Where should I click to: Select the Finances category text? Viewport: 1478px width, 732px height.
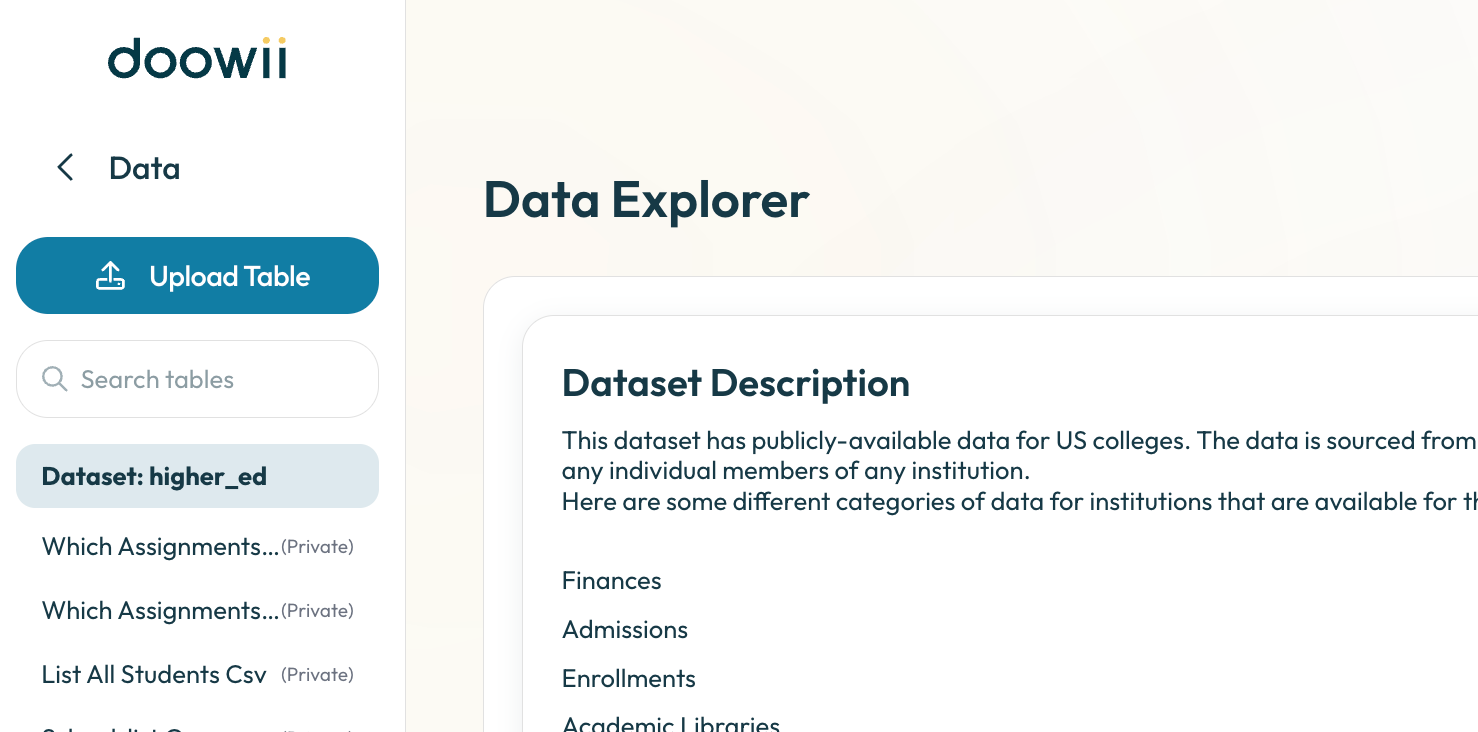[611, 581]
